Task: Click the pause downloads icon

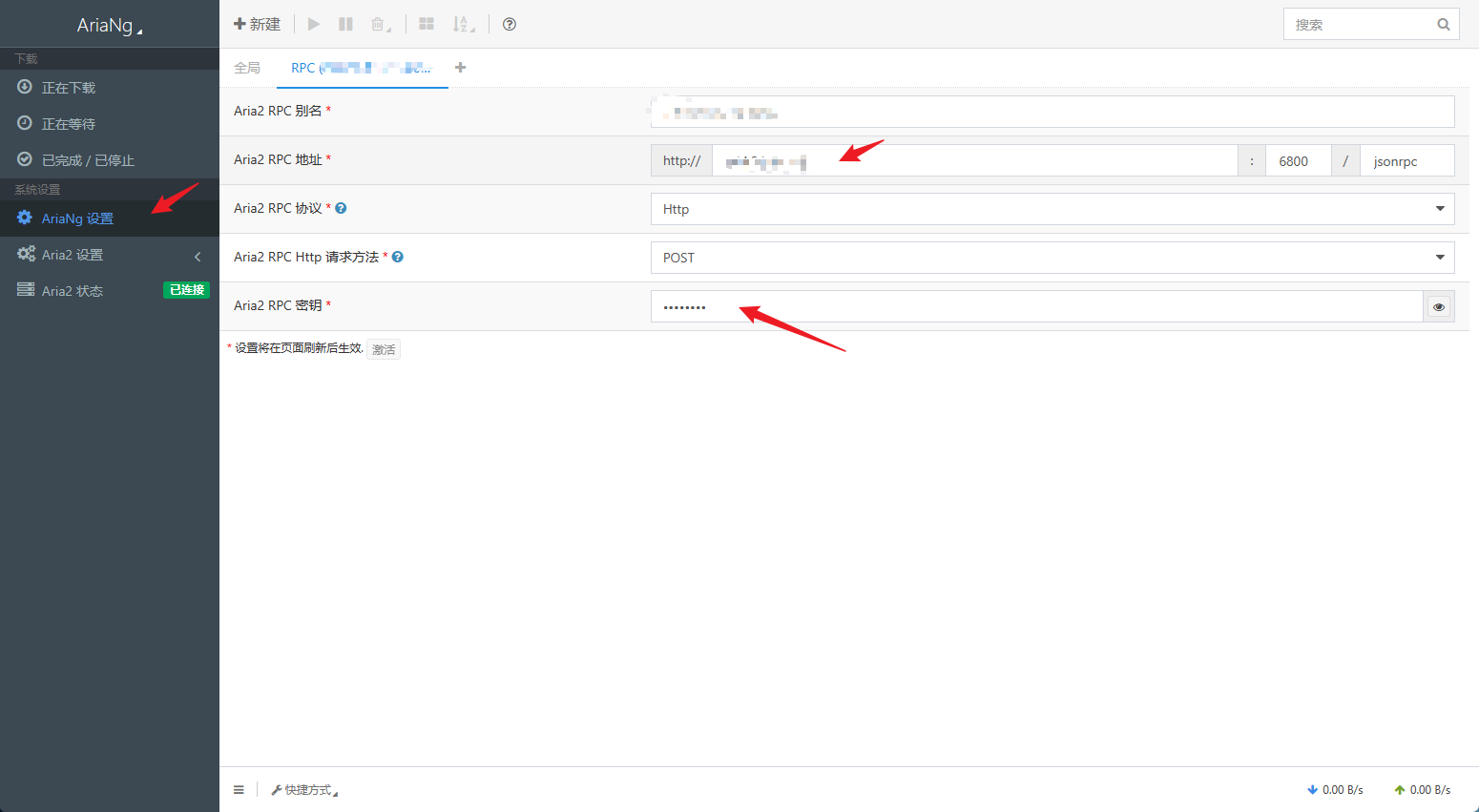Action: [345, 24]
